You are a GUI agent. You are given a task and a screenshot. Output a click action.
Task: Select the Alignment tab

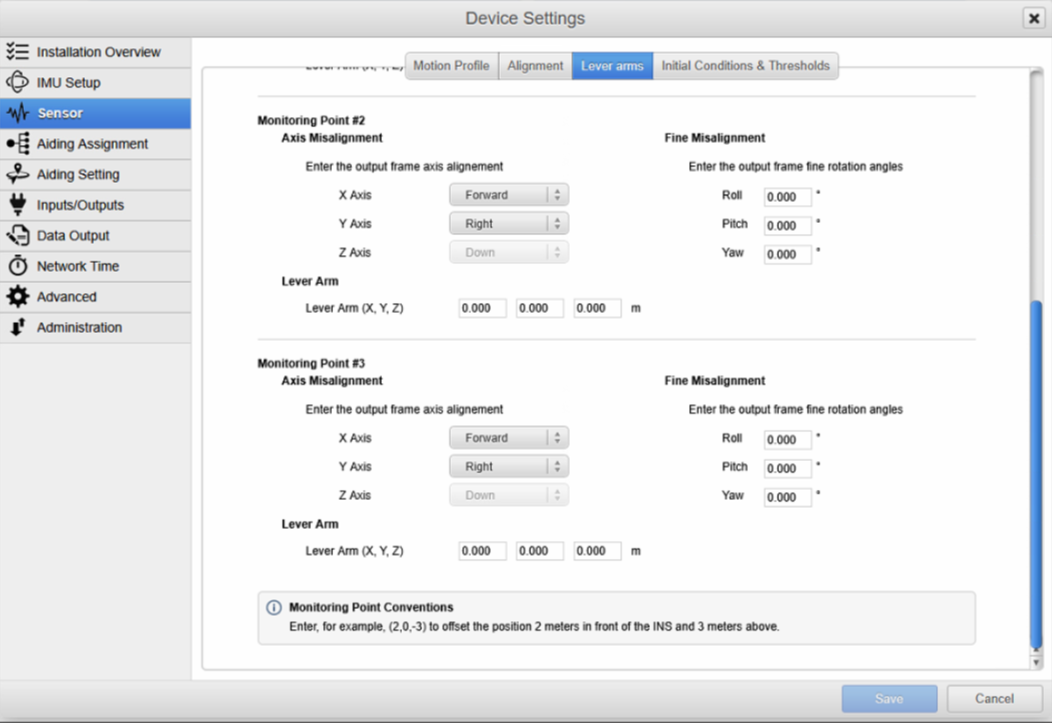(x=535, y=66)
